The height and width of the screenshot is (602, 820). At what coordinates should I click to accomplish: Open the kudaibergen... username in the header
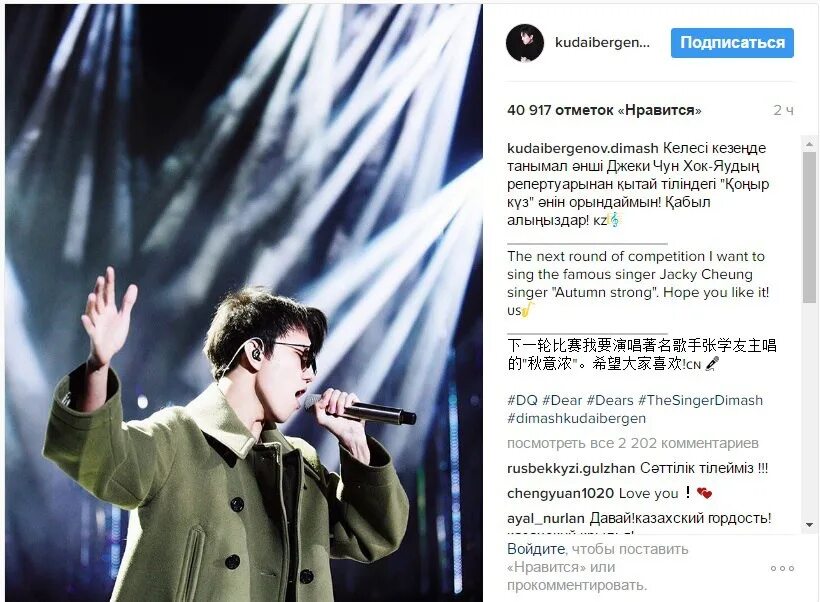[602, 42]
